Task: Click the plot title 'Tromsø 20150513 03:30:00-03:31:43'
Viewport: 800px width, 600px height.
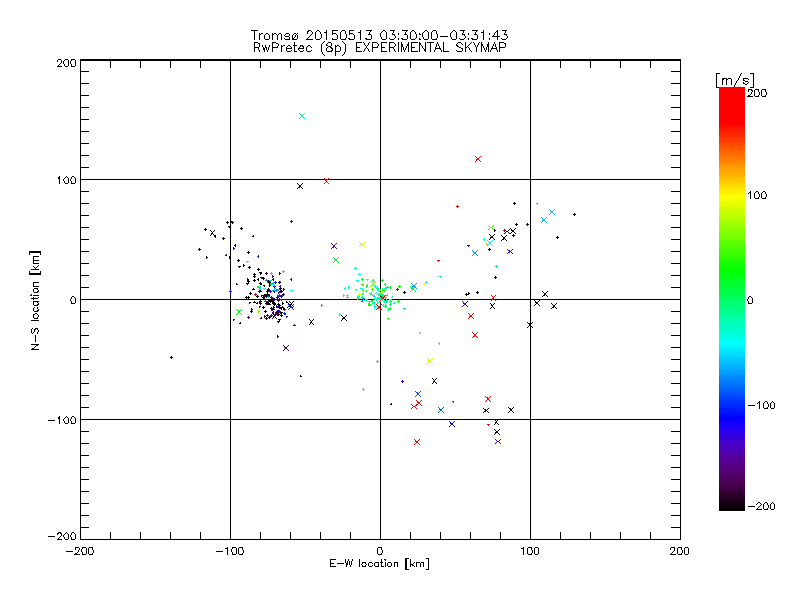Action: click(379, 35)
